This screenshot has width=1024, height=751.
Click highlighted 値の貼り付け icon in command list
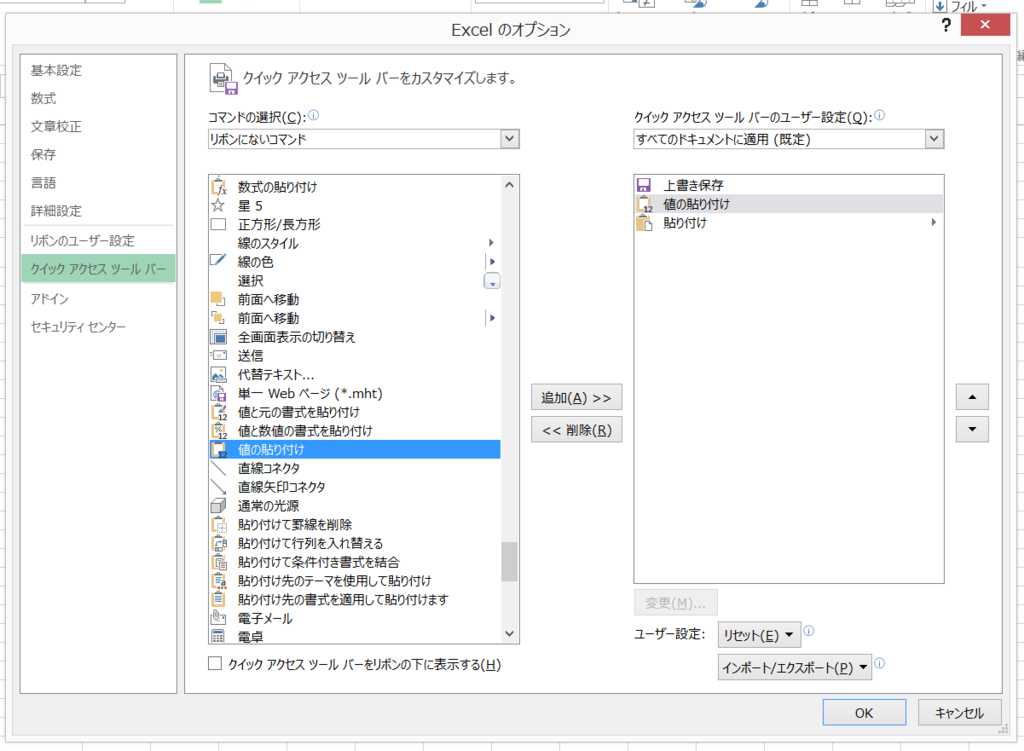[x=219, y=450]
